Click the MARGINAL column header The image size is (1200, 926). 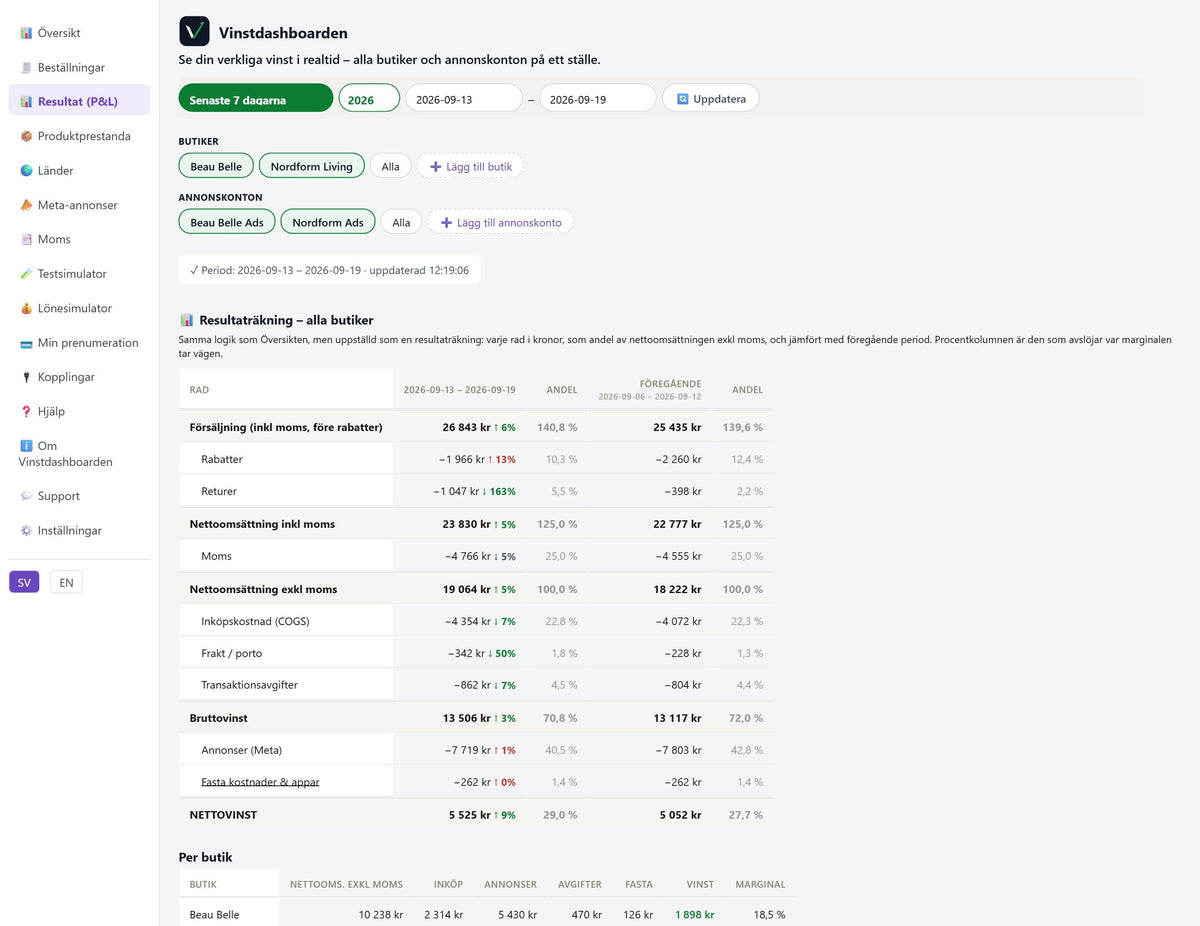coord(760,884)
